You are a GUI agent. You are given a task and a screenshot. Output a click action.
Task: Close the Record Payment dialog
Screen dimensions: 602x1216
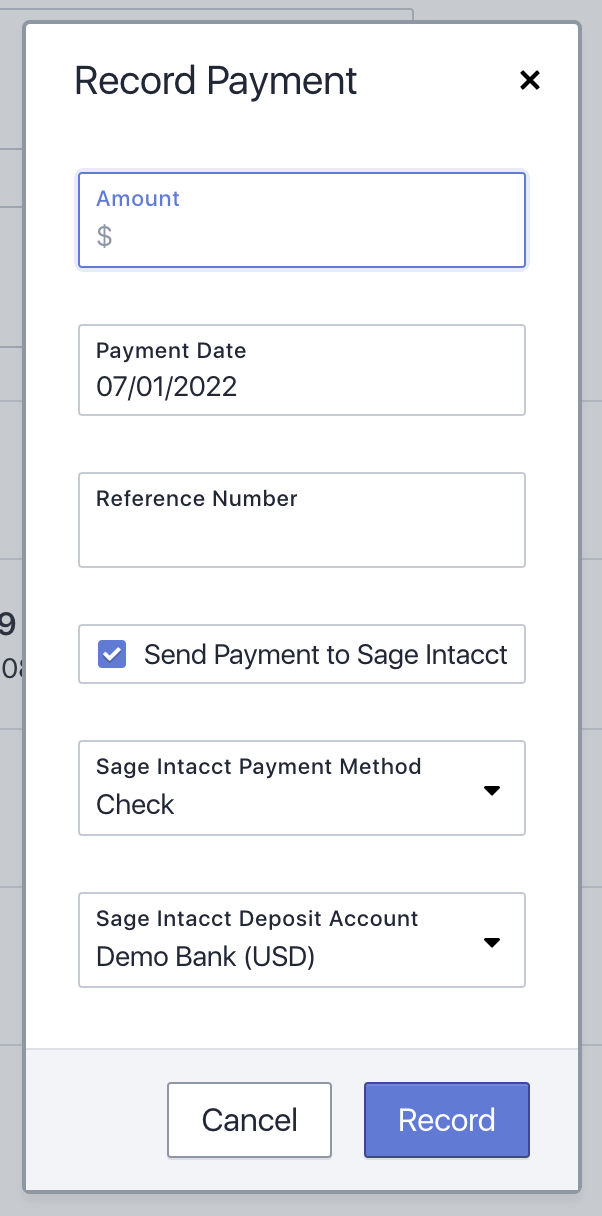(530, 81)
